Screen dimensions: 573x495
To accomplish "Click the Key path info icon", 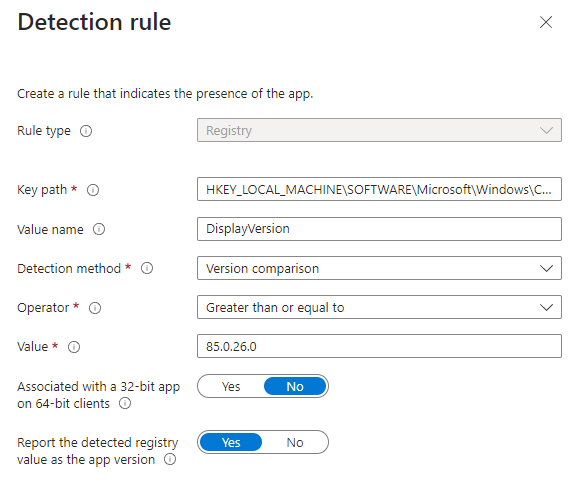I will click(93, 190).
